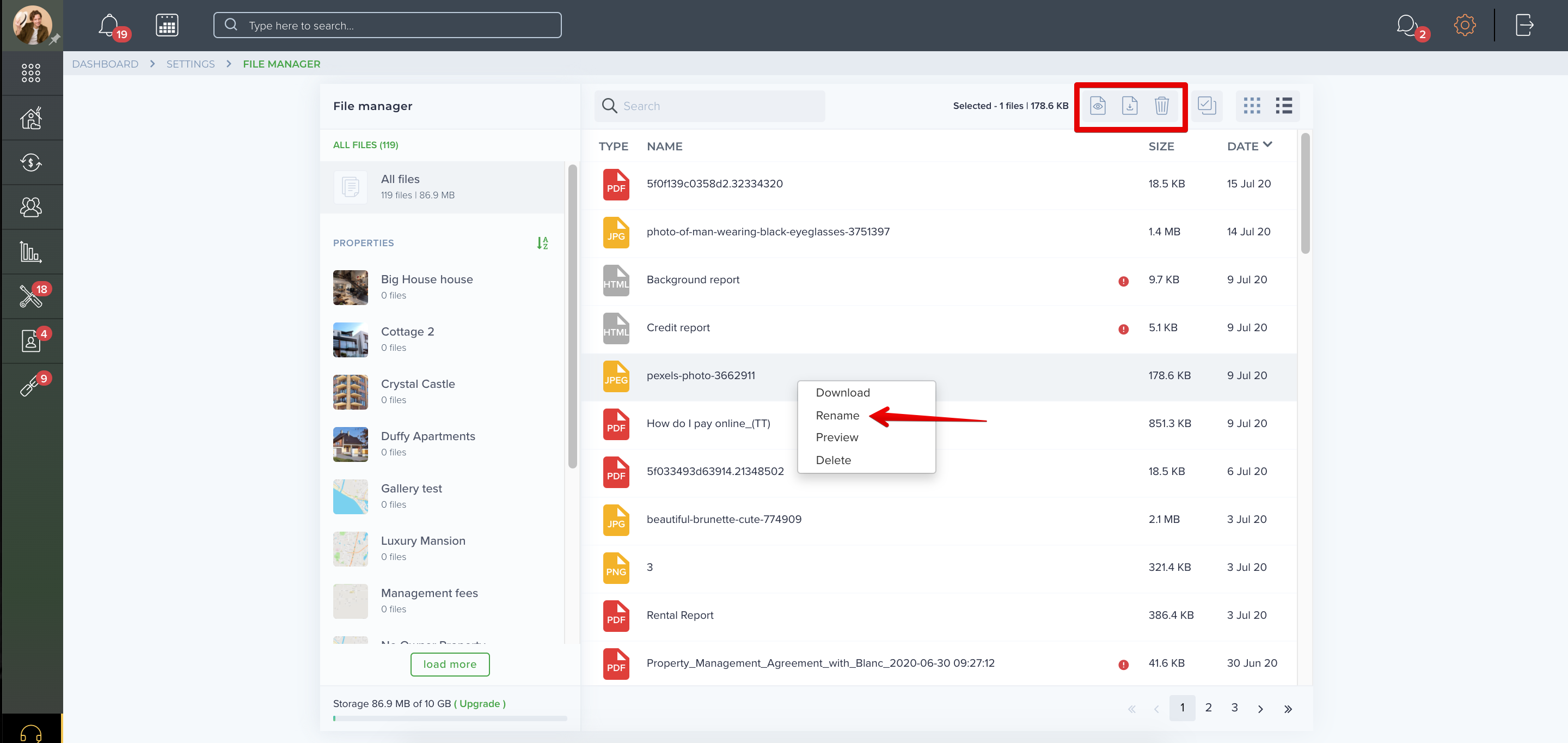
Task: Click the properties list scrollbar
Action: click(572, 316)
